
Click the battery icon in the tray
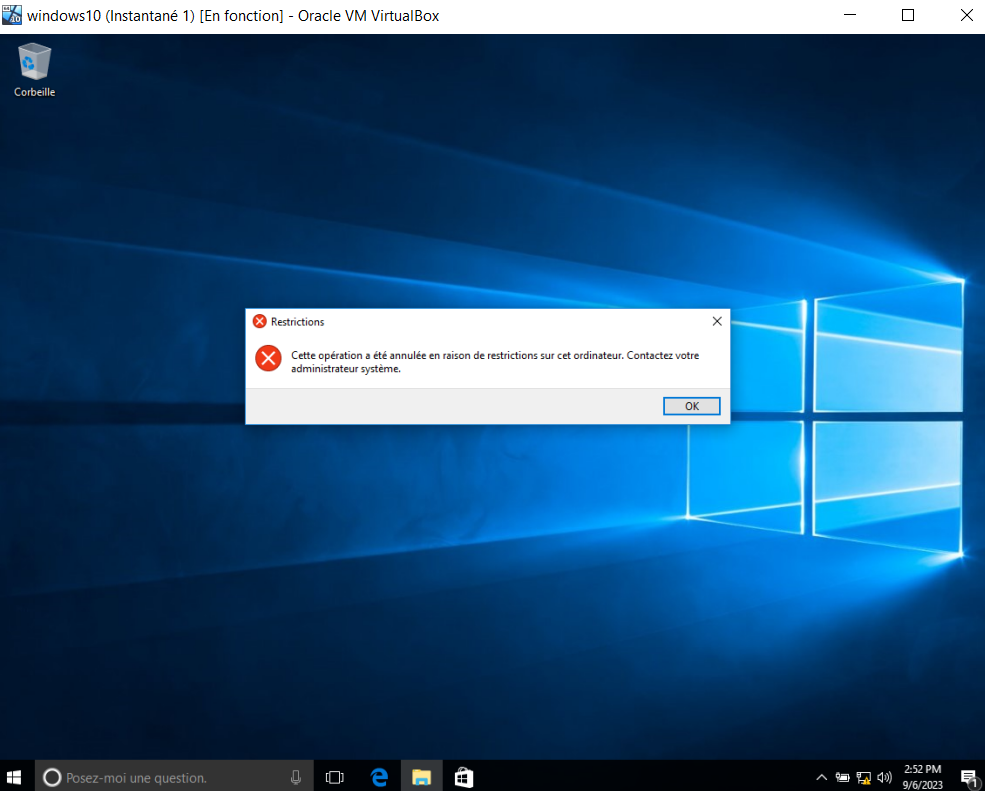(x=842, y=777)
